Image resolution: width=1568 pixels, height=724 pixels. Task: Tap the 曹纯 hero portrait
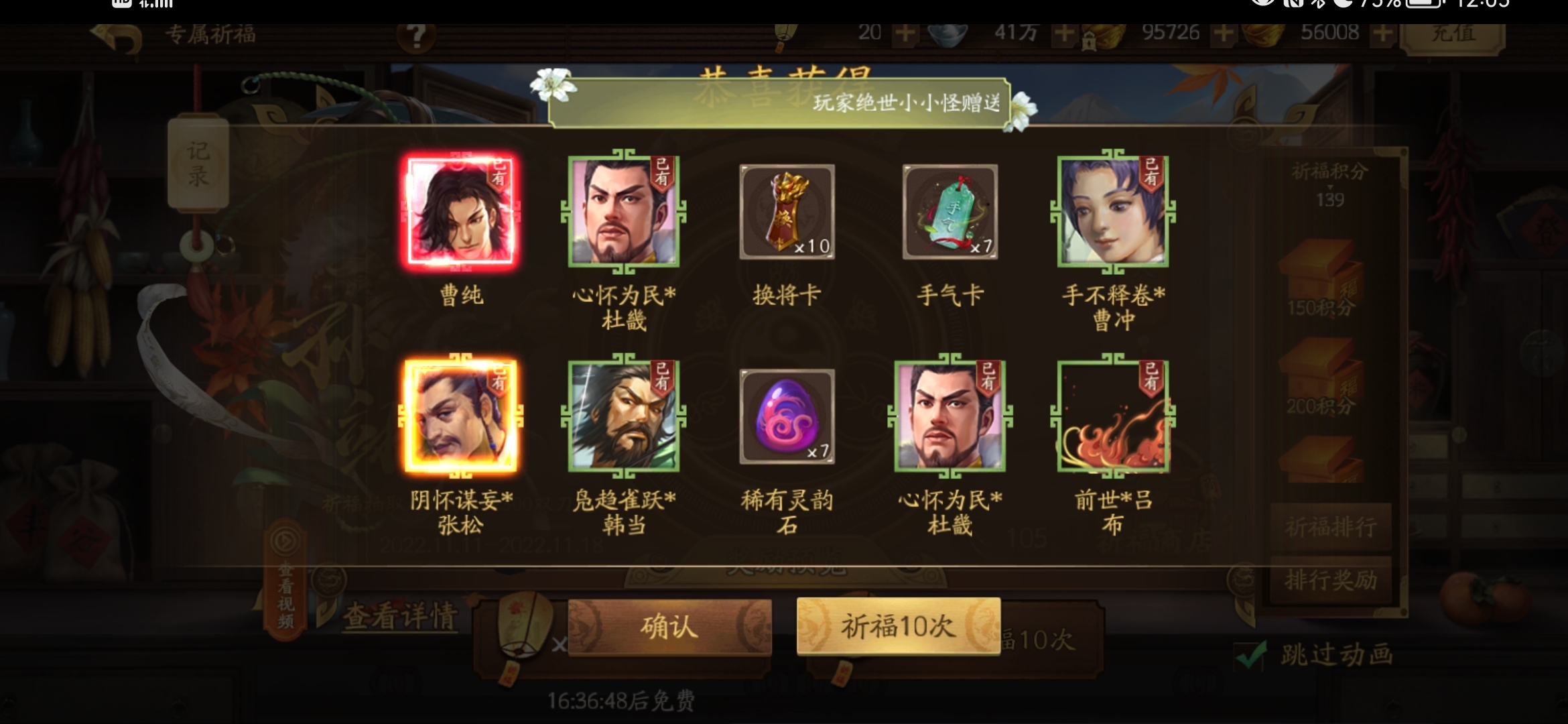coord(460,212)
